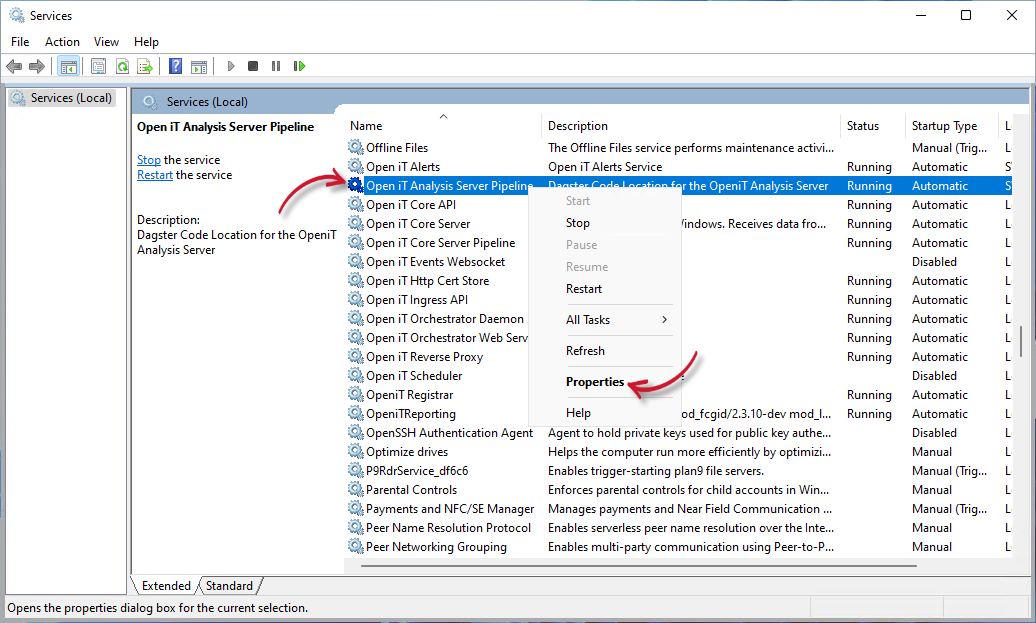This screenshot has height=623, width=1036.
Task: Click the Refresh toolbar icon
Action: 122,66
